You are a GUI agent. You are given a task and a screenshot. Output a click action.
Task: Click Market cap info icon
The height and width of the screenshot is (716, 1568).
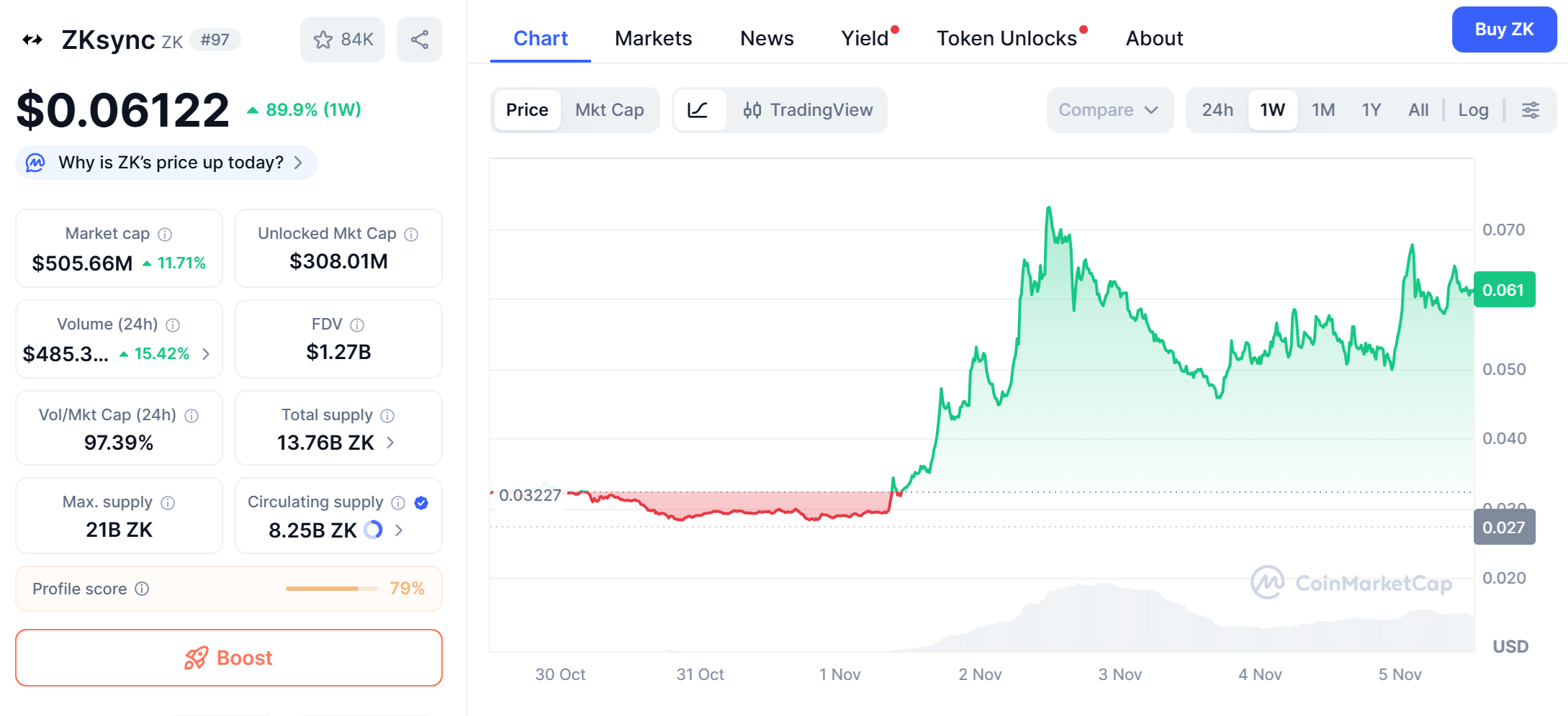click(165, 235)
